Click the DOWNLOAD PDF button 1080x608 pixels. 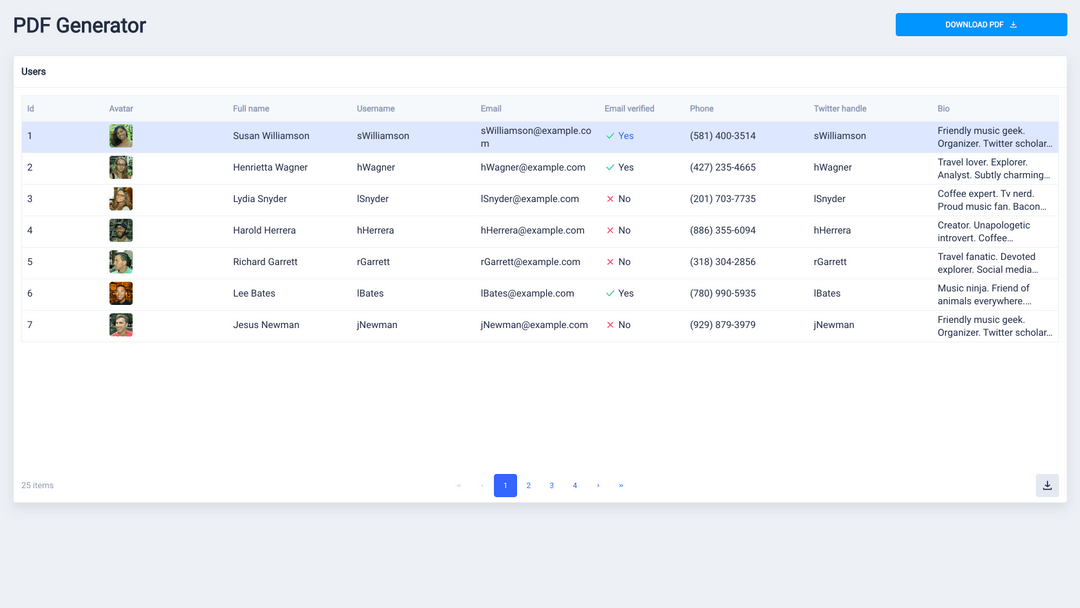[x=981, y=24]
